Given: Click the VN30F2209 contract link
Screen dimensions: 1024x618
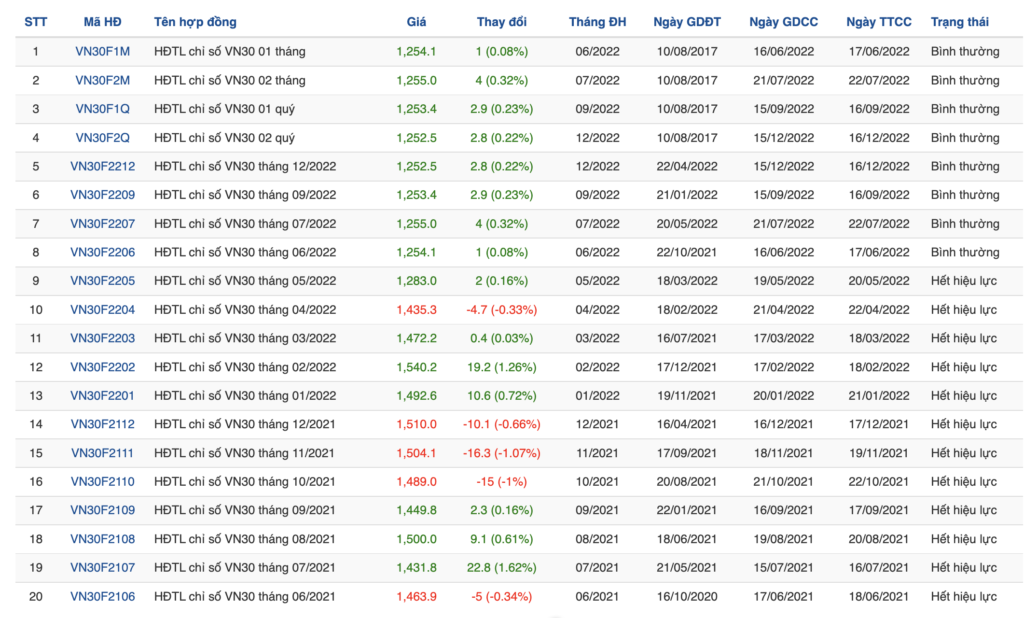Looking at the screenshot, I should (x=102, y=195).
